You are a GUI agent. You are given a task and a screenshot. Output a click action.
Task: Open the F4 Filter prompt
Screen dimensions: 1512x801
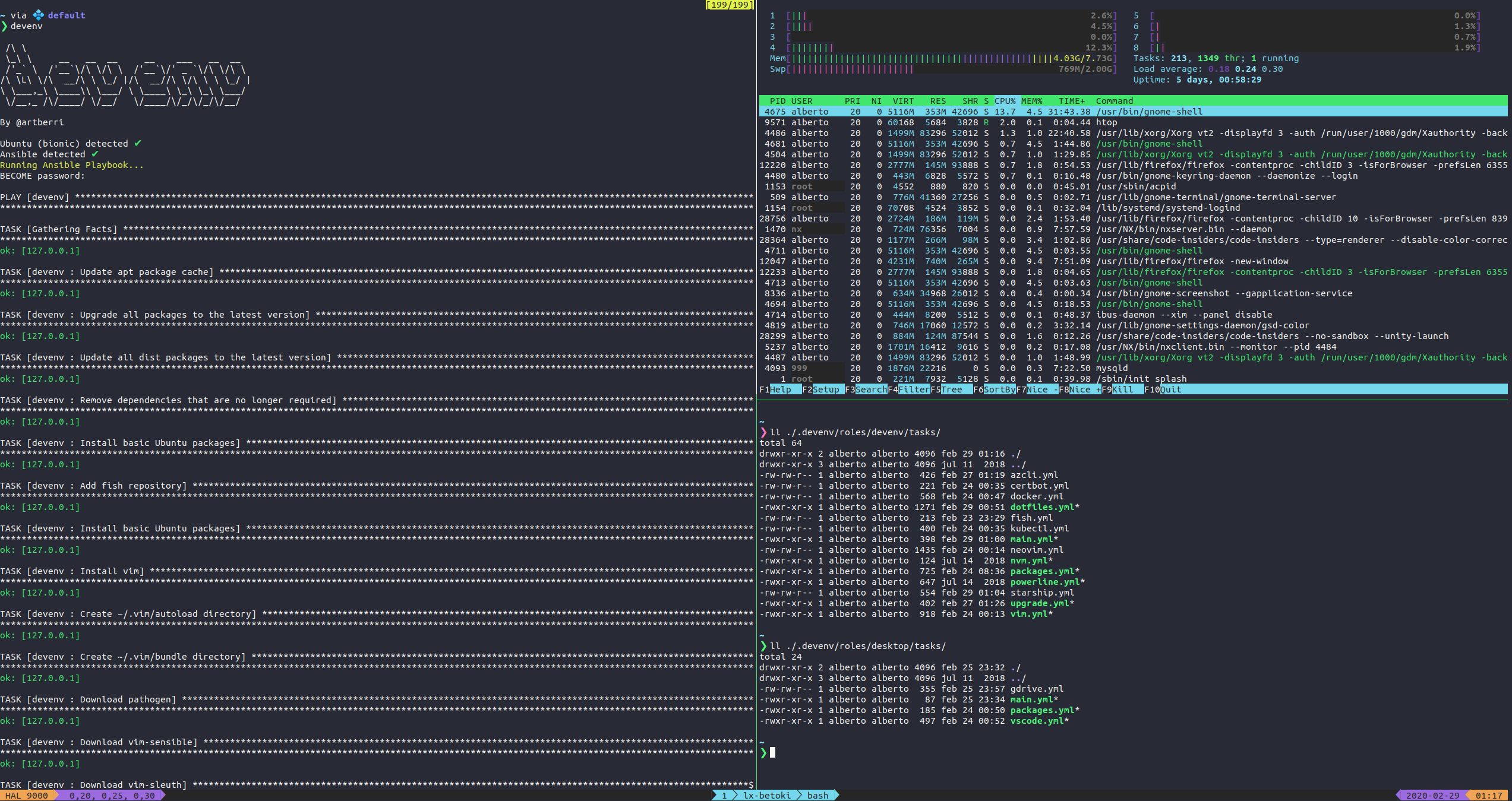pos(914,390)
